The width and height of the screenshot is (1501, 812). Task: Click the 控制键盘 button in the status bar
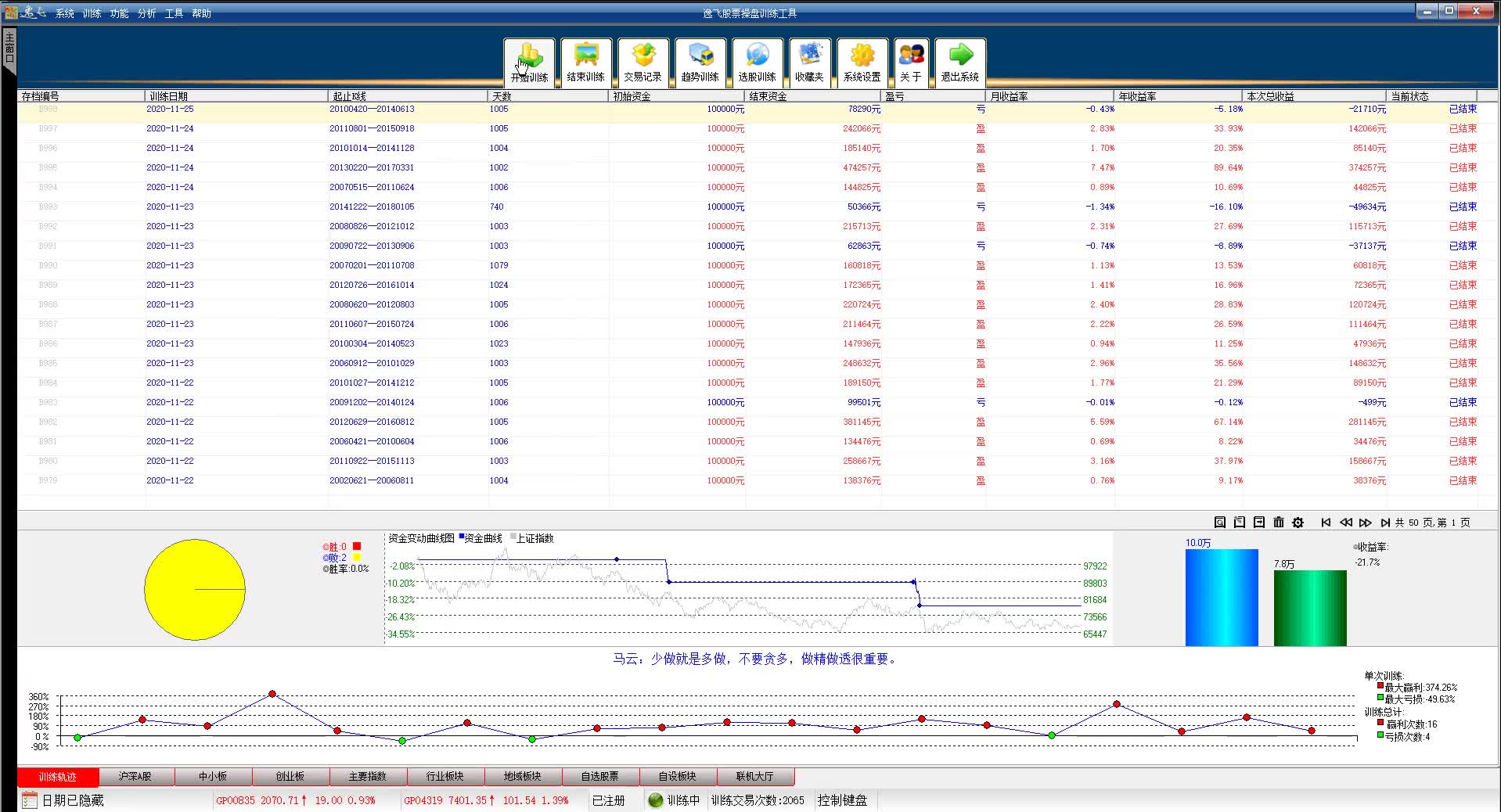click(x=842, y=799)
